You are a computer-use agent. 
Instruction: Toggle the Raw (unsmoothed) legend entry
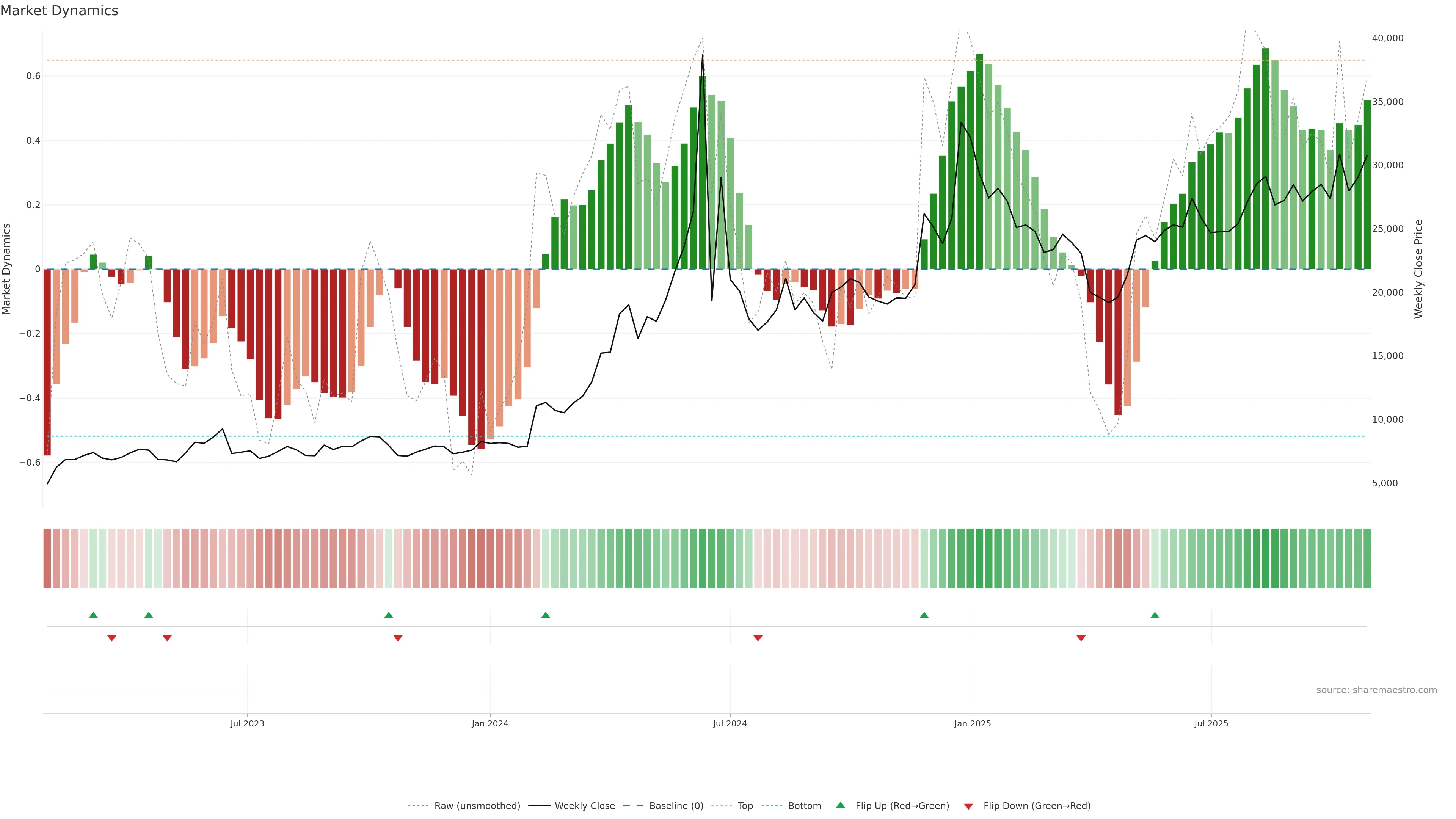(x=477, y=806)
